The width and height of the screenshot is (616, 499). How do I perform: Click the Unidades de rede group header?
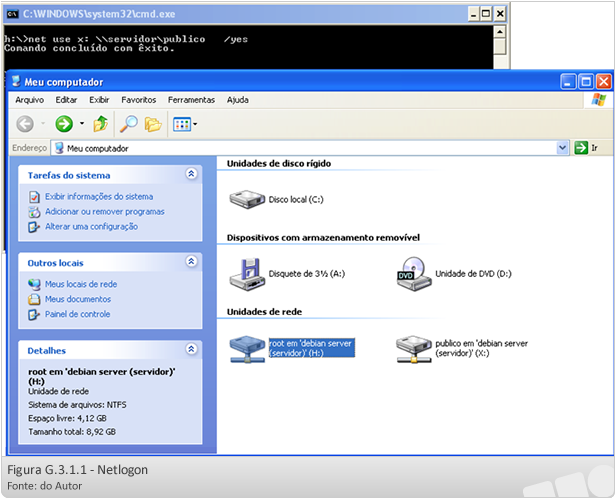pos(264,312)
